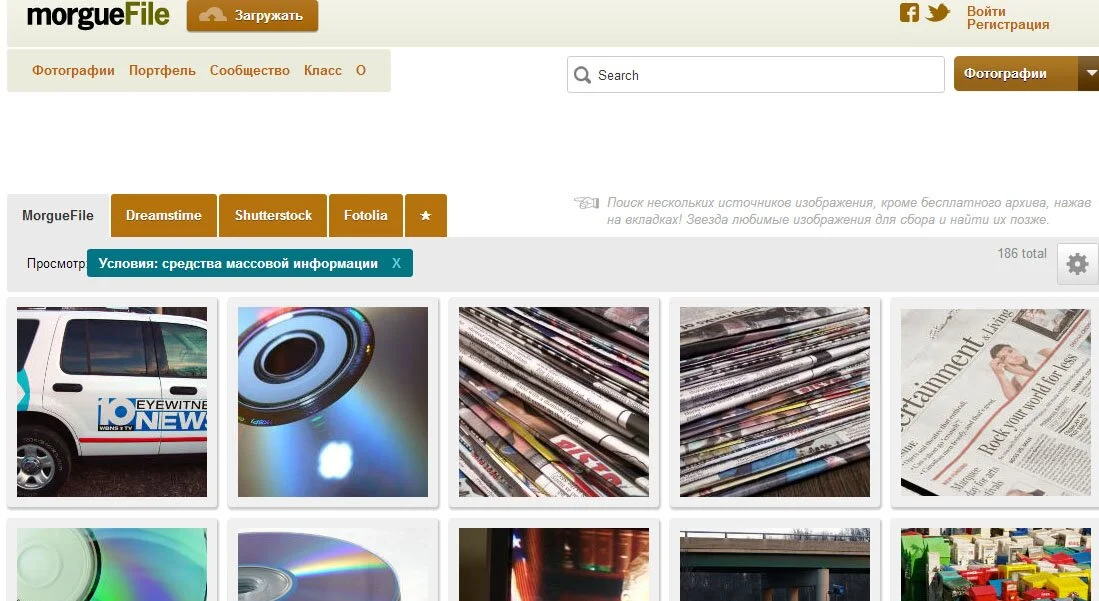Switch to the Fotolia tab
Viewport: 1099px width, 601px height.
365,215
